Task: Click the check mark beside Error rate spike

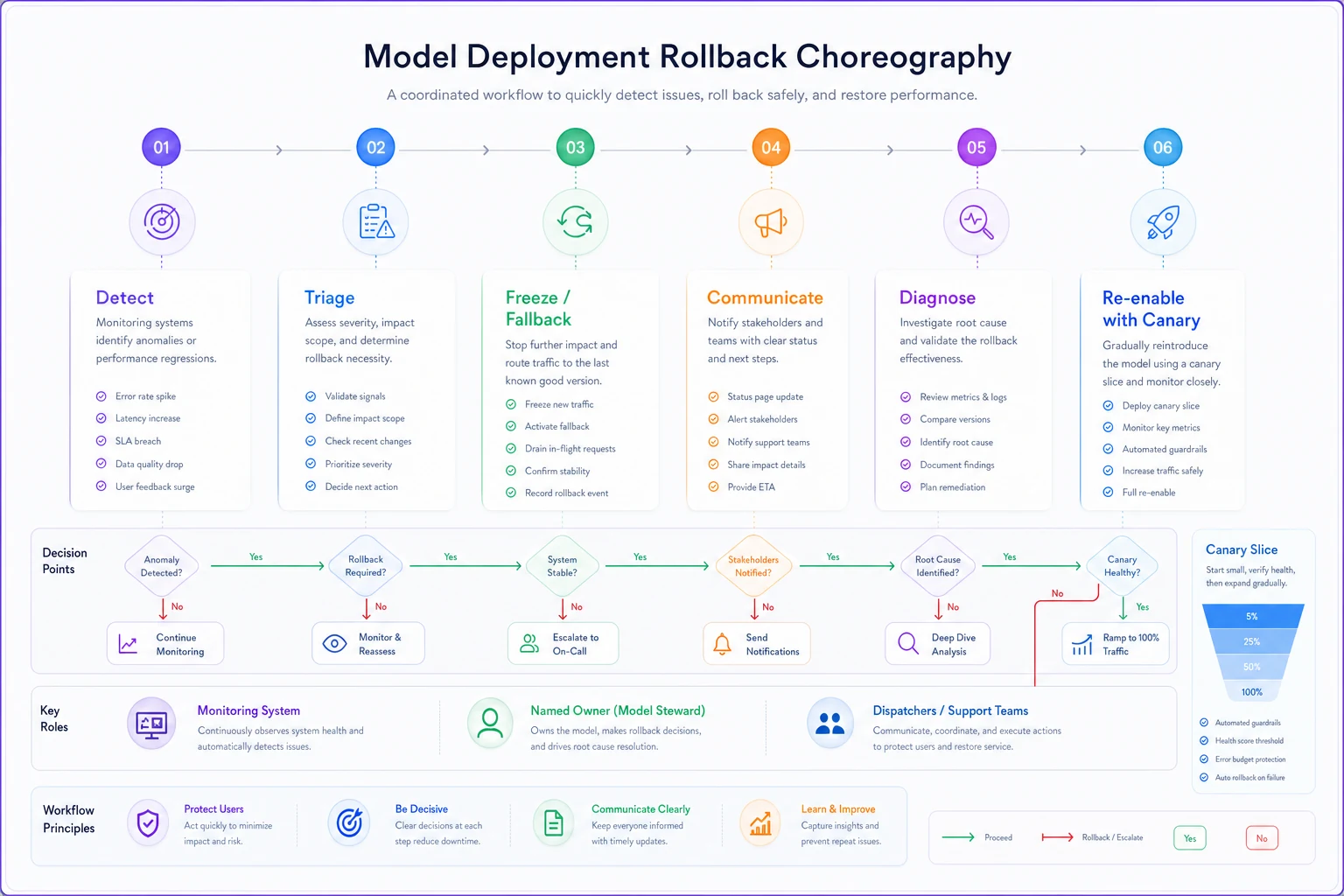Action: tap(101, 396)
